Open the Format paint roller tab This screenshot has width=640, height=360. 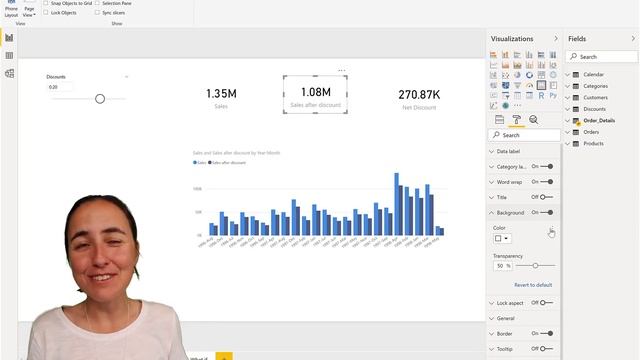516,120
